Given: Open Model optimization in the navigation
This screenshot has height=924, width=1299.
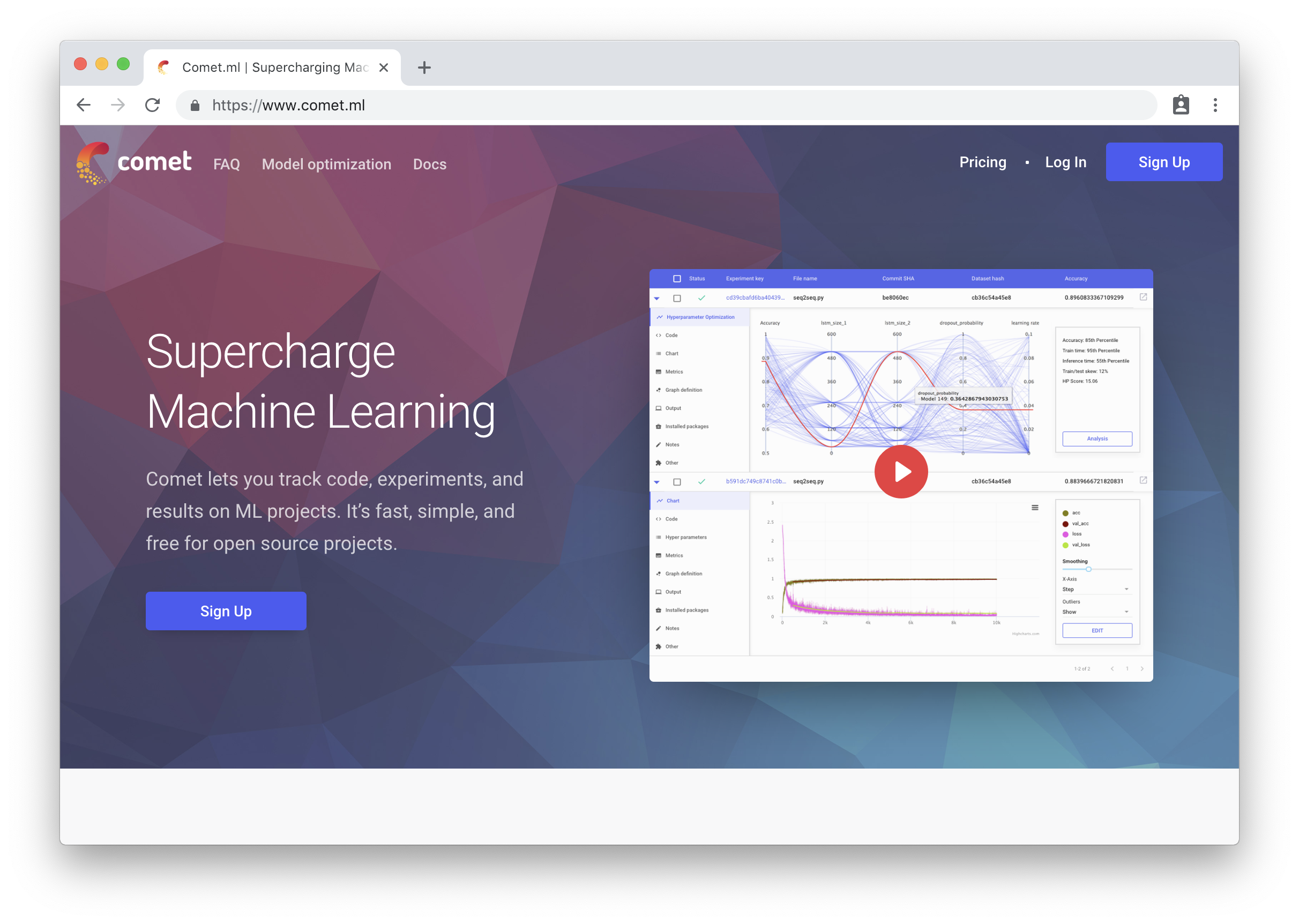Looking at the screenshot, I should pos(326,164).
